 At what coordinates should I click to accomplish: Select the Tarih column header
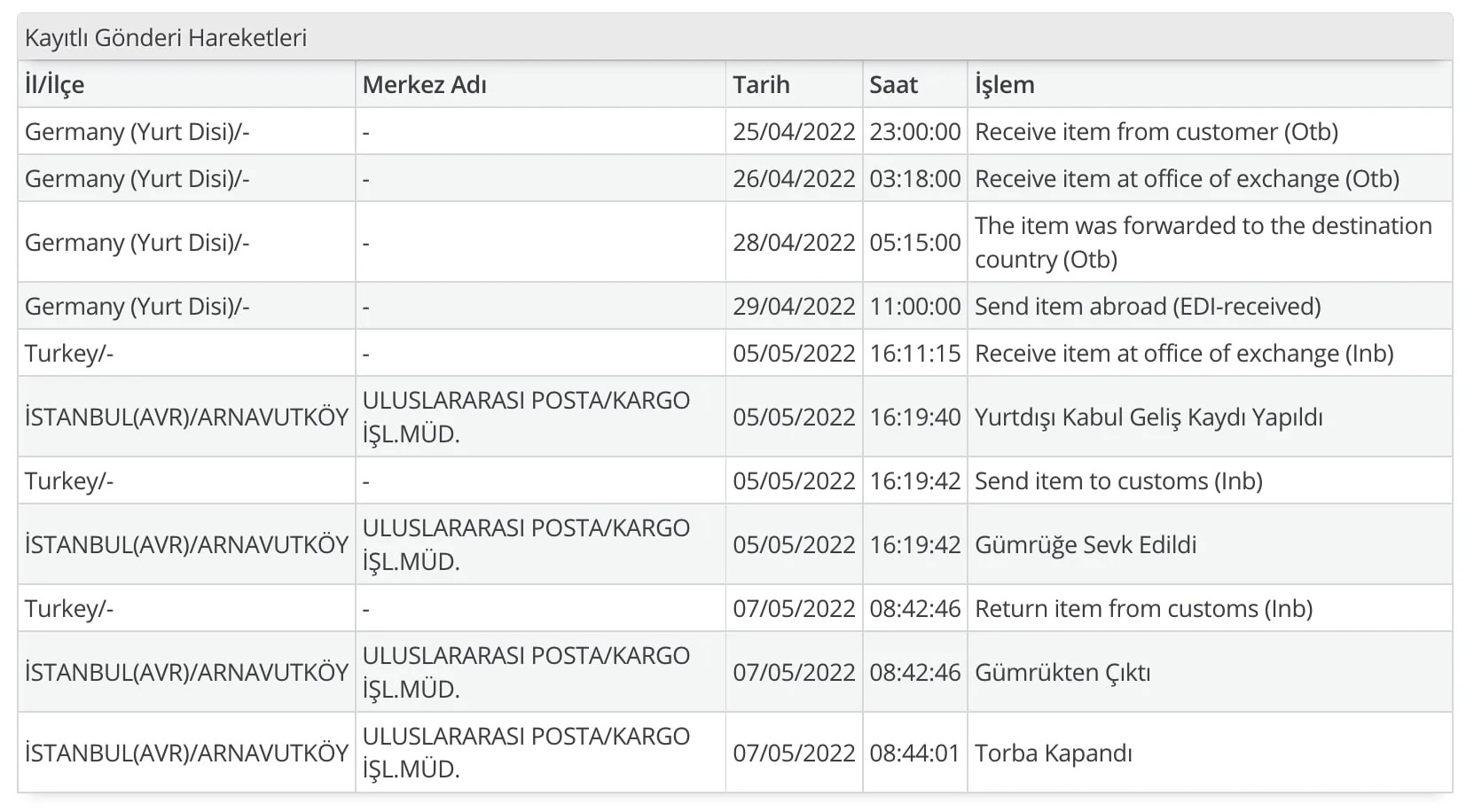[761, 85]
